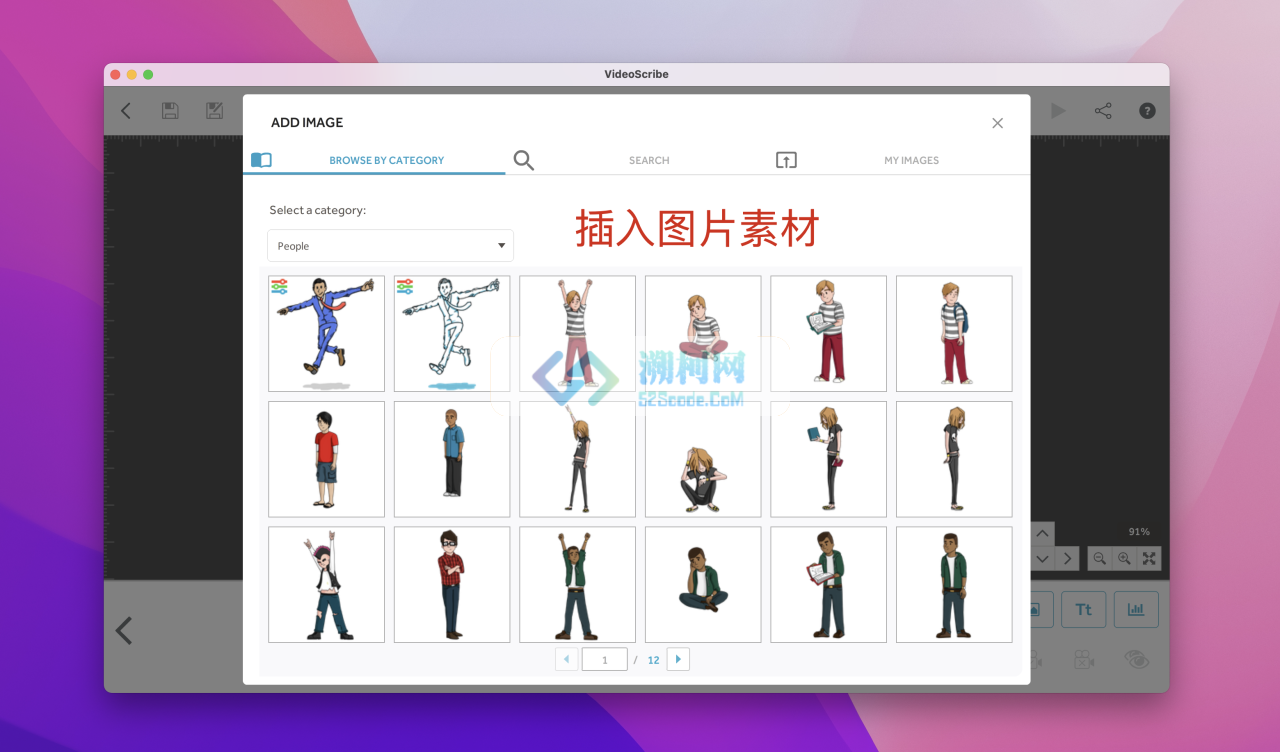Select green-jacket boy standing still
Viewport: 1280px width, 752px height.
954,584
